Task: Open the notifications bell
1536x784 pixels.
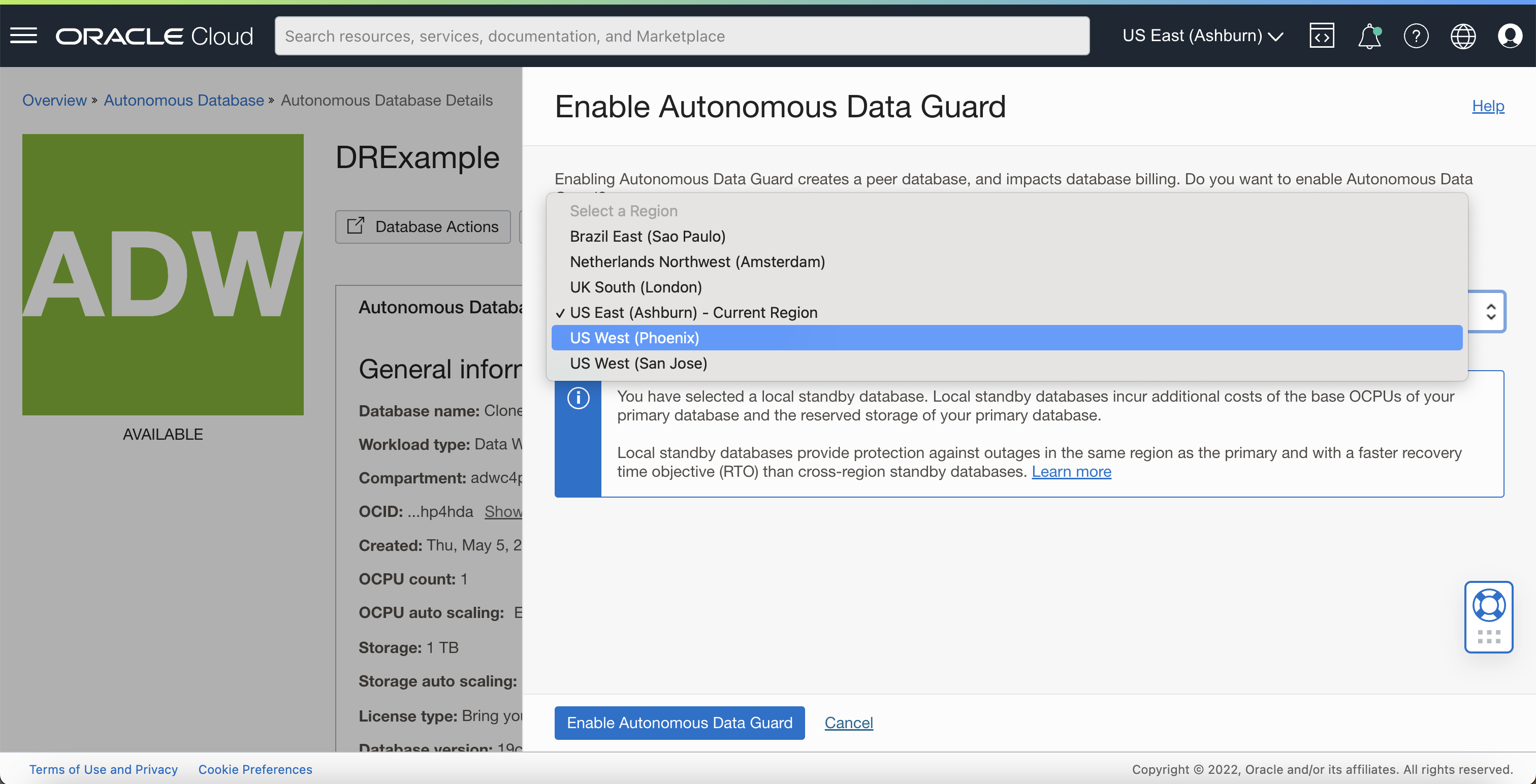Action: coord(1369,36)
